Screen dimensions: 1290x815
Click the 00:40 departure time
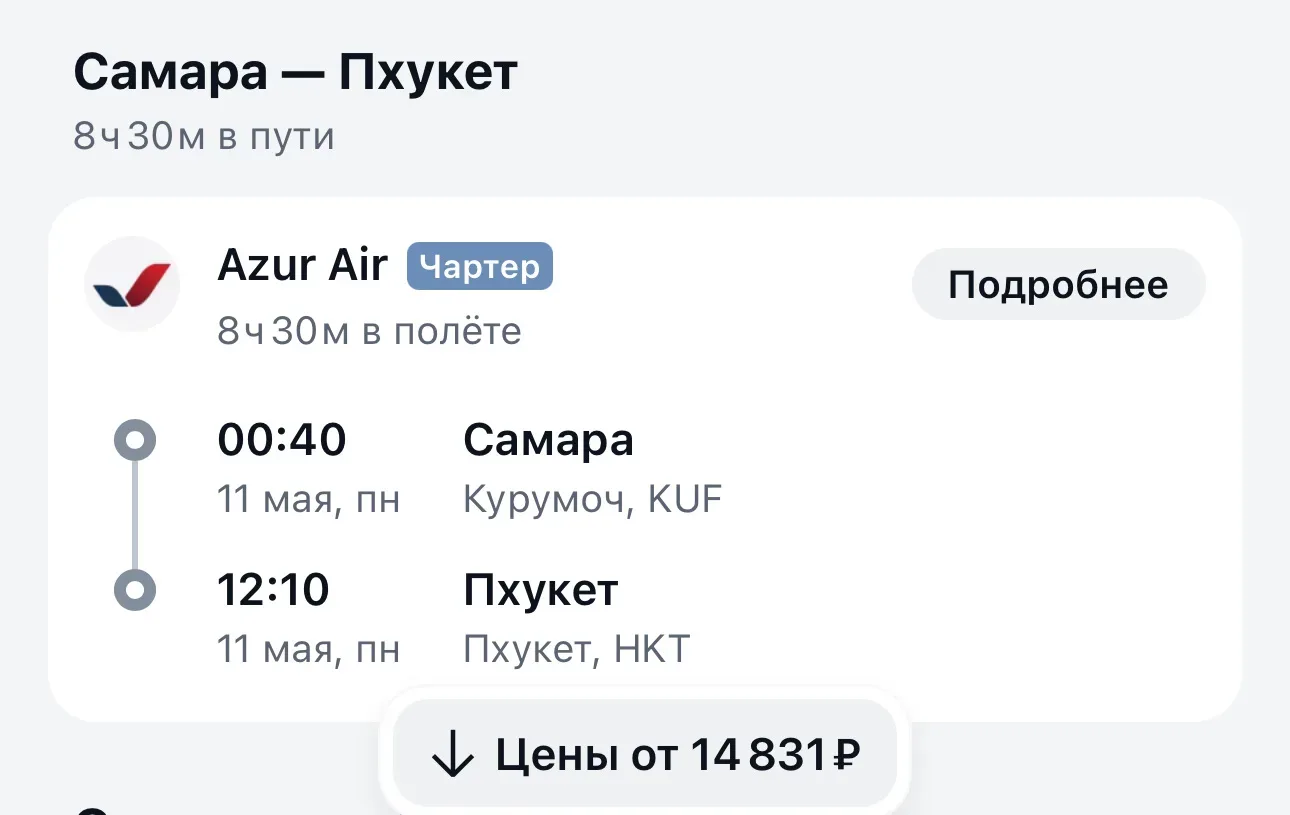point(282,440)
